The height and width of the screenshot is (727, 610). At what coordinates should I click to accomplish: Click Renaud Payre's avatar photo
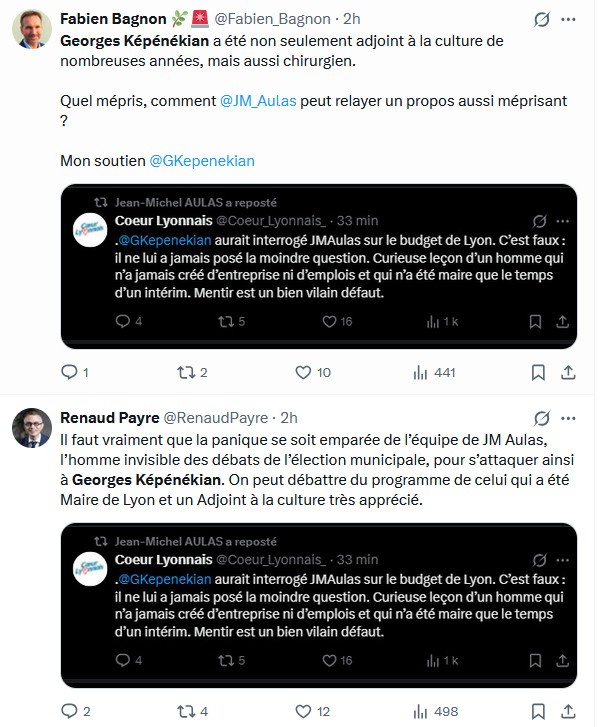point(32,427)
